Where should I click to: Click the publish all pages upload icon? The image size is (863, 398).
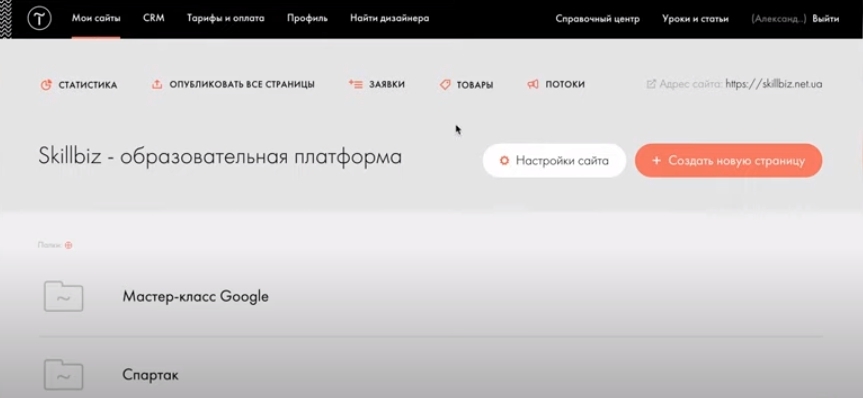click(x=157, y=84)
